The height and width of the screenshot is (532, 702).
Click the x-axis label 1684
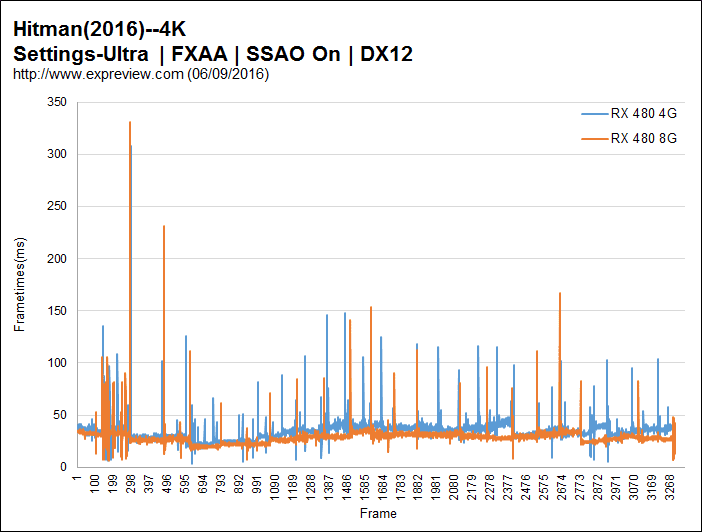(382, 488)
